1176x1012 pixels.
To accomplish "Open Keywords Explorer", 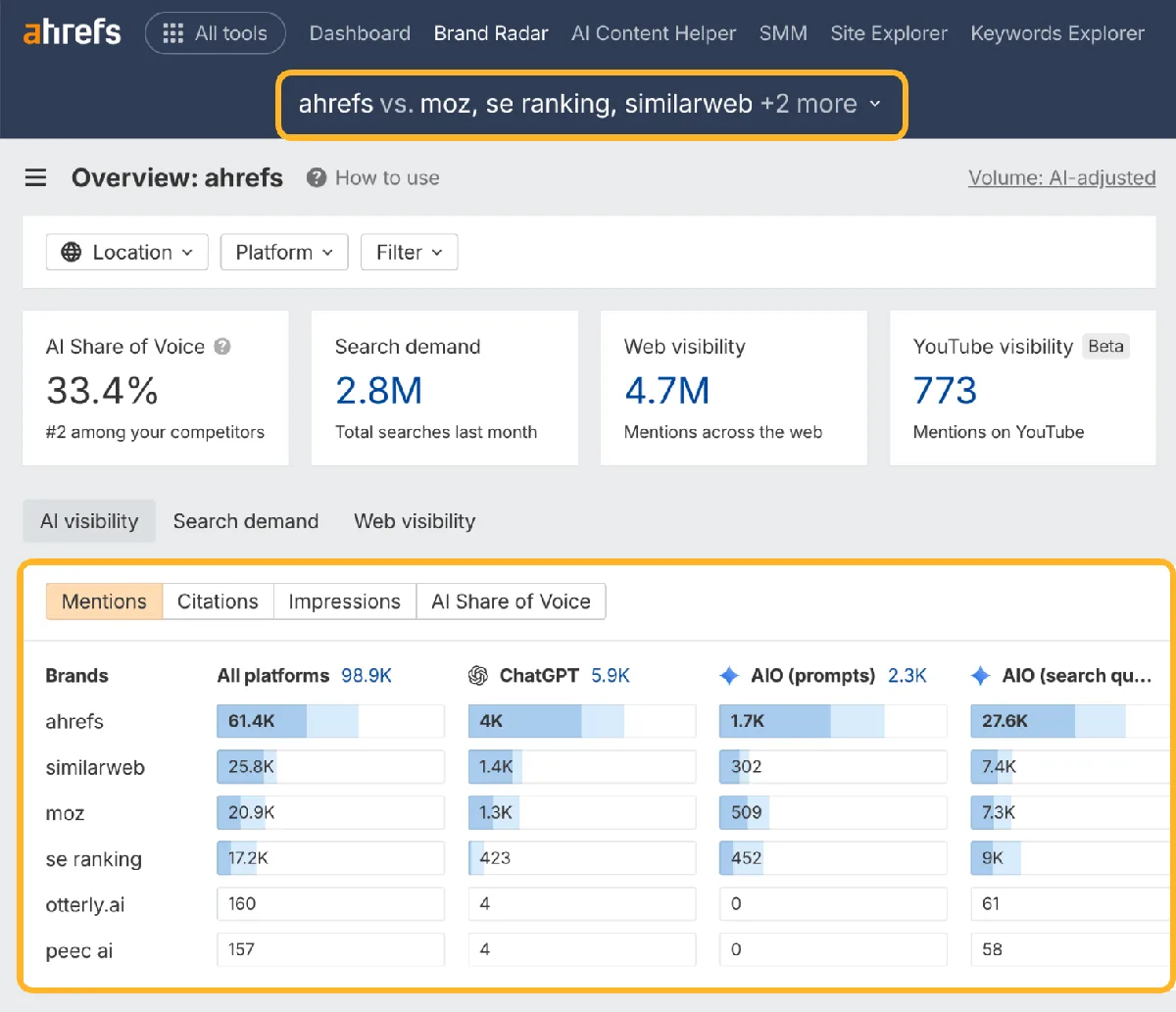I will [1057, 33].
